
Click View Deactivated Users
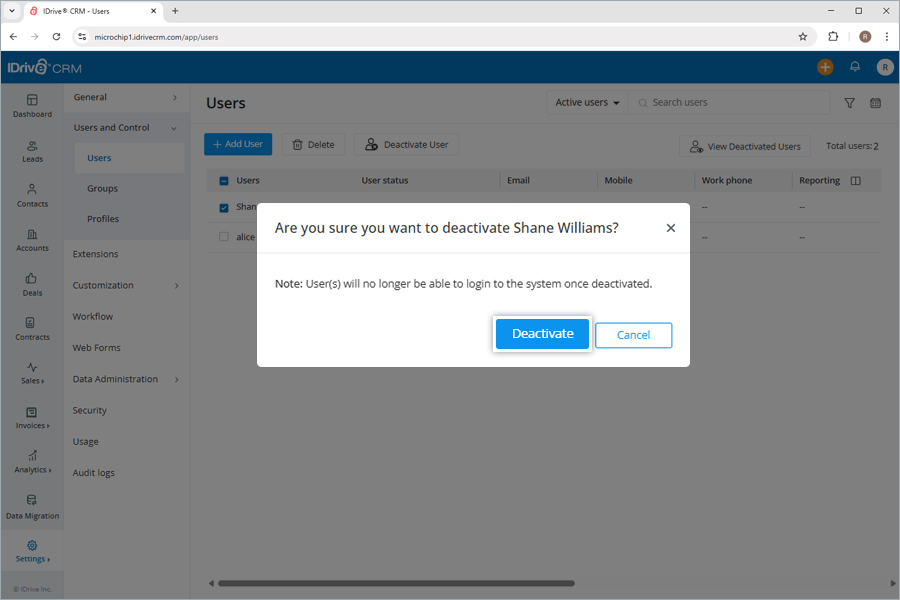pos(744,146)
